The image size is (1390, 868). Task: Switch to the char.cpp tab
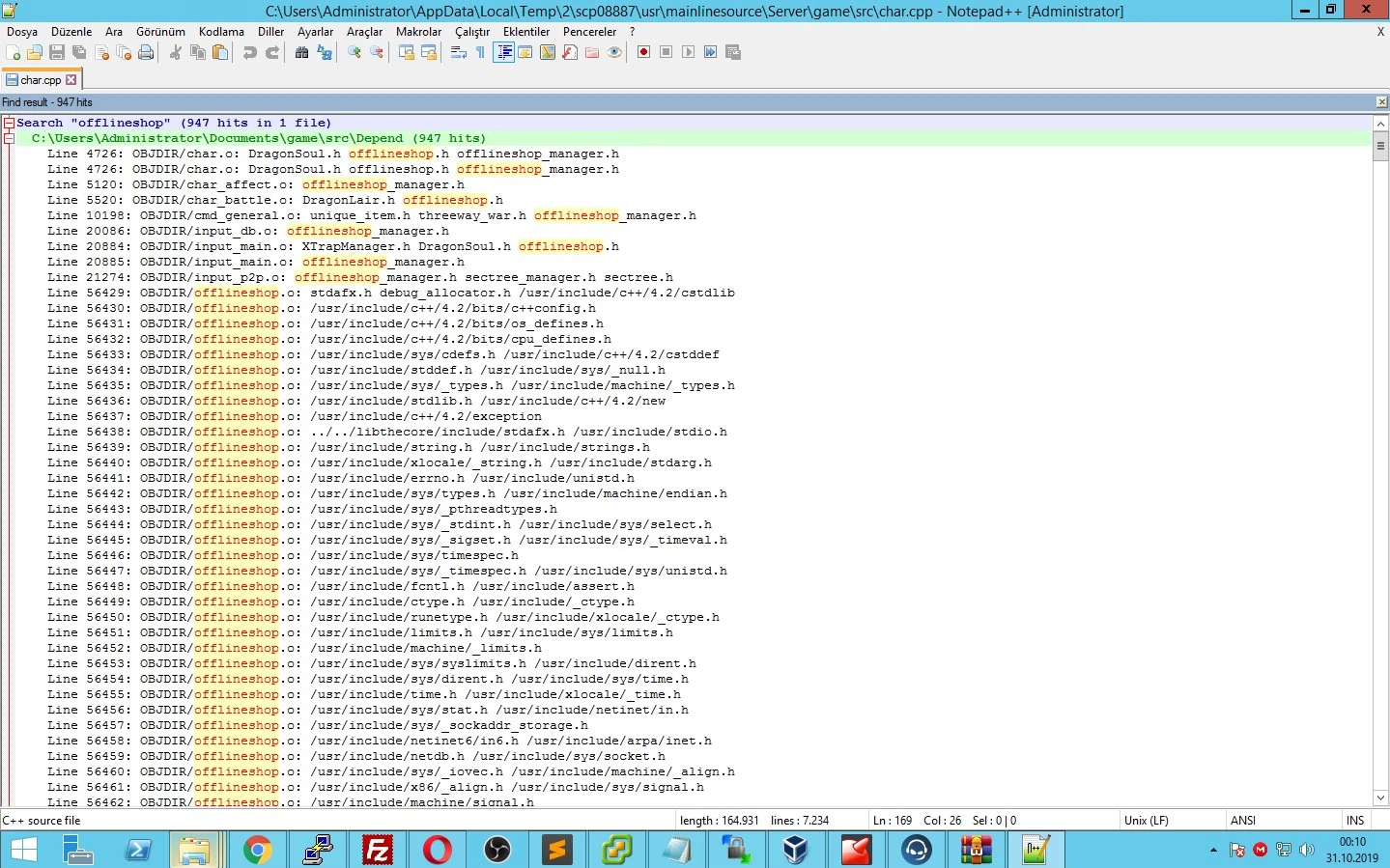click(40, 80)
